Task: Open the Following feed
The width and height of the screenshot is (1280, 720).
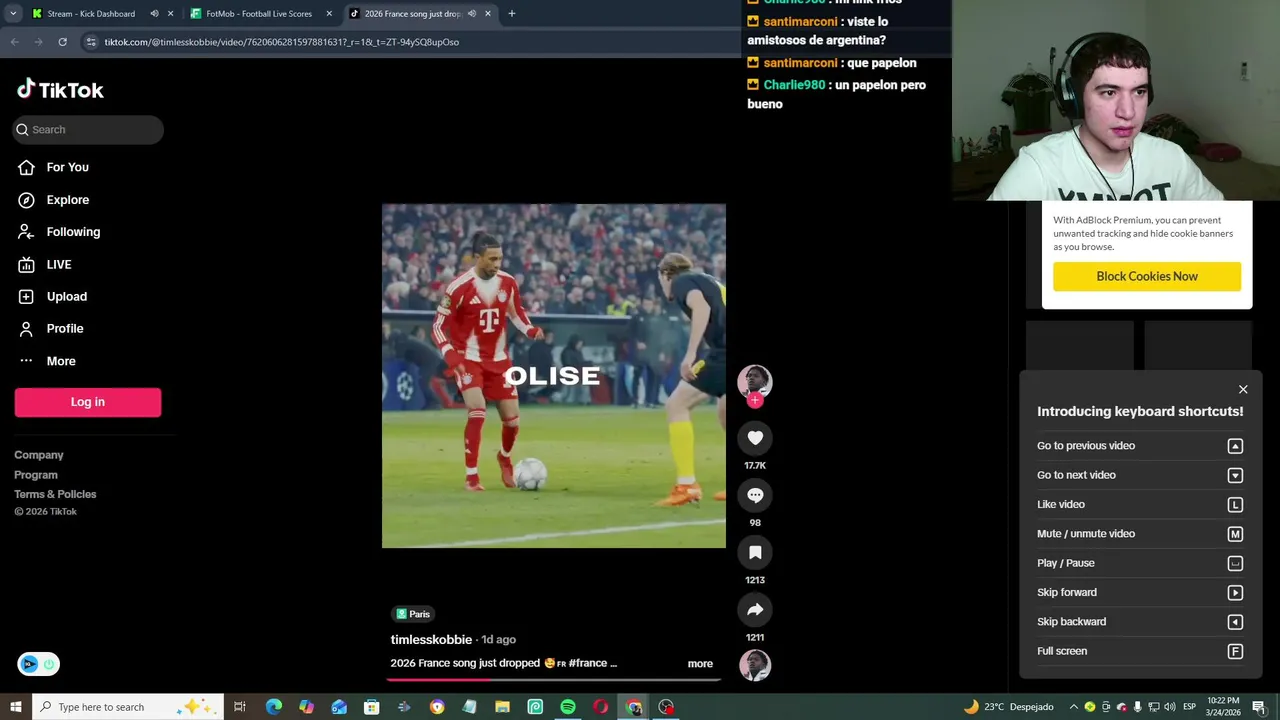Action: tap(73, 232)
